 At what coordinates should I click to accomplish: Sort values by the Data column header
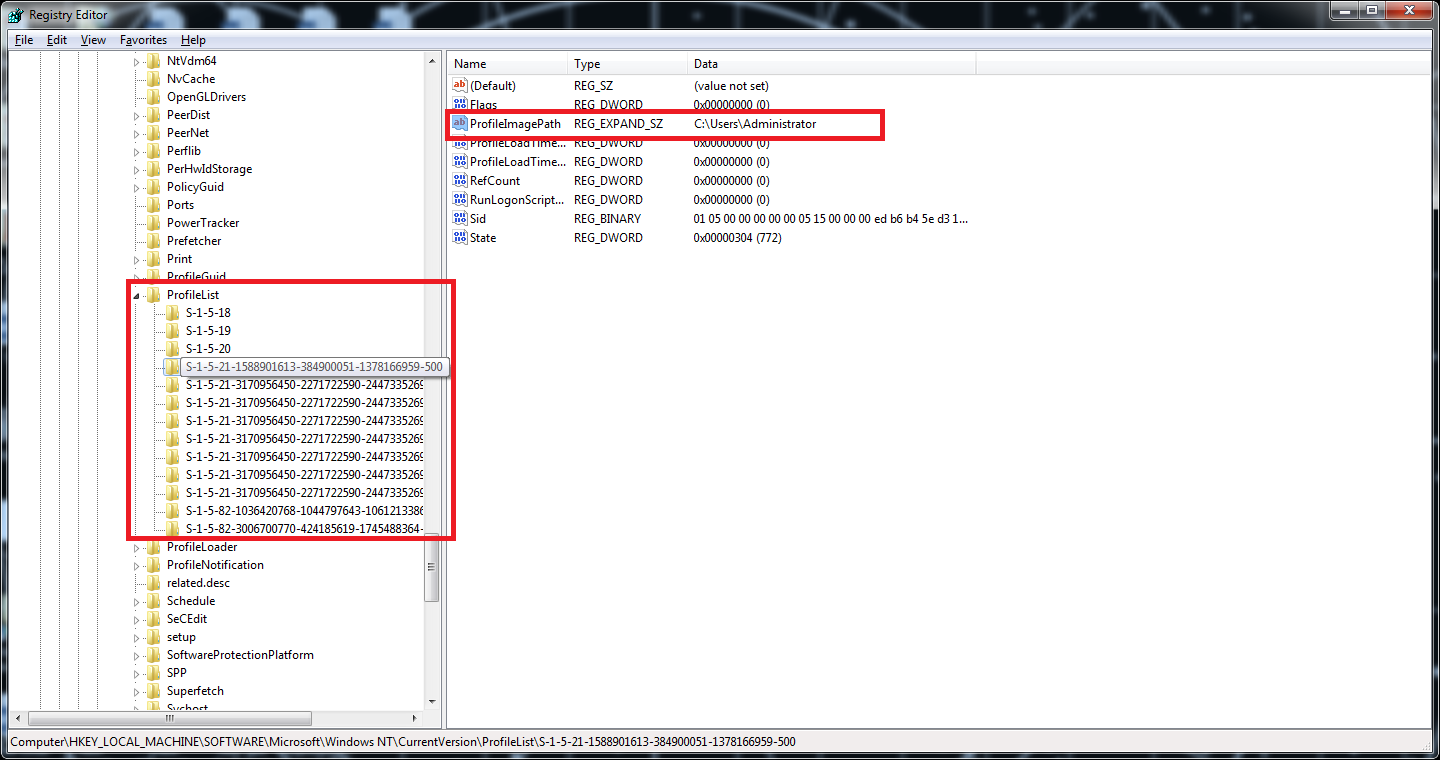[831, 64]
